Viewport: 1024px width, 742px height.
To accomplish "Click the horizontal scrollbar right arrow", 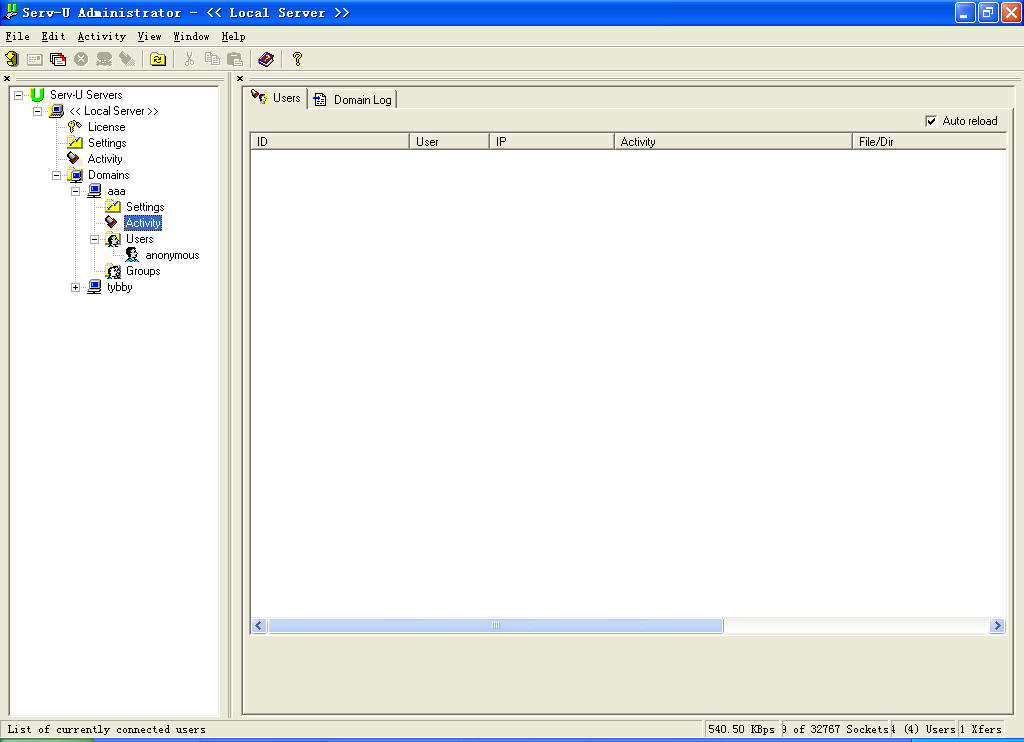I will (997, 625).
